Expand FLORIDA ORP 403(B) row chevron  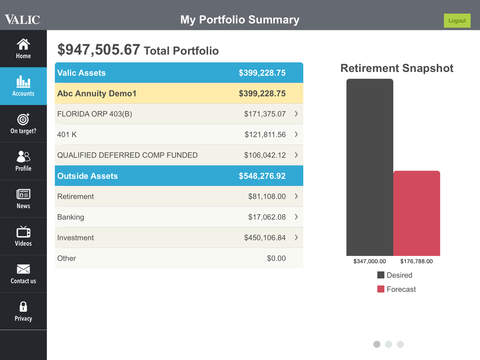coord(296,114)
